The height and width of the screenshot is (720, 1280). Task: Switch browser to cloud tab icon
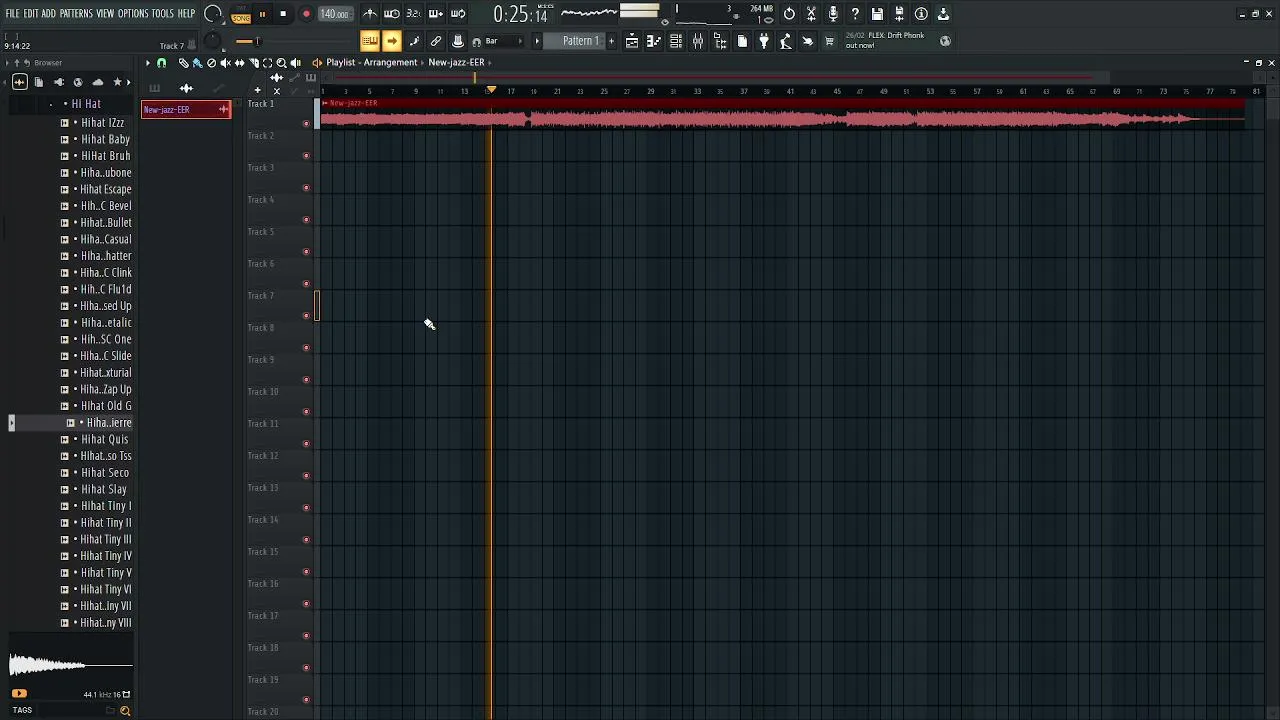pos(97,82)
